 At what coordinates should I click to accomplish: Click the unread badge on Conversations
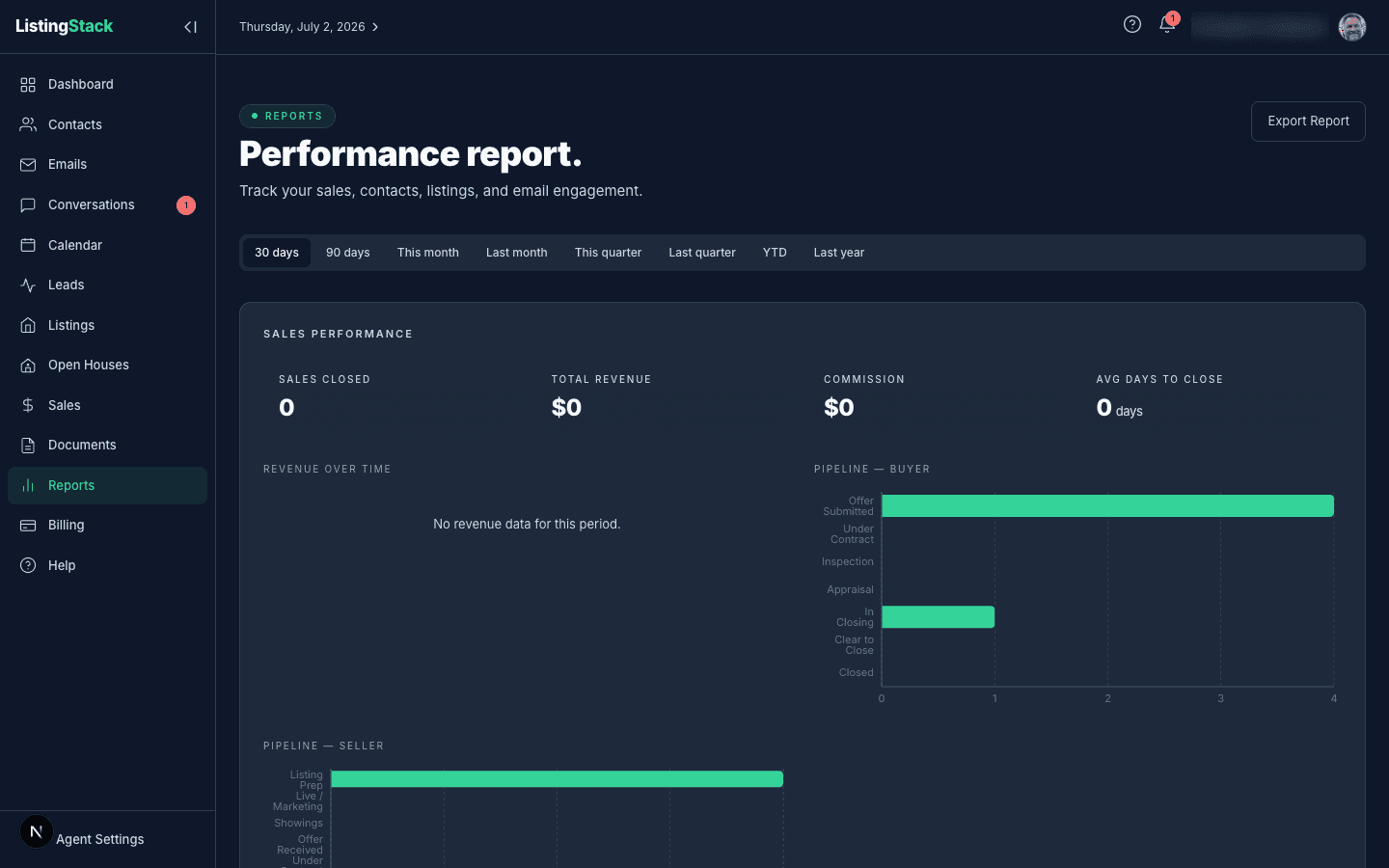[186, 205]
